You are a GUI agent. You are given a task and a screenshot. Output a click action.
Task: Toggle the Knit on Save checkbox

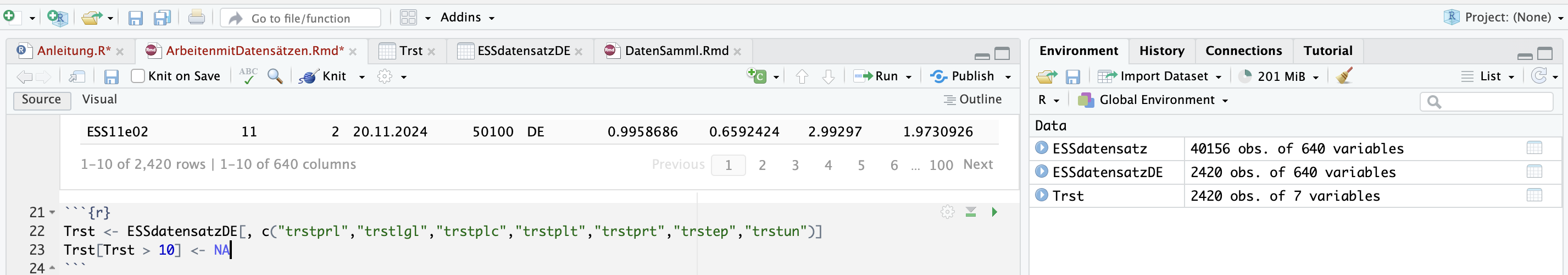138,76
